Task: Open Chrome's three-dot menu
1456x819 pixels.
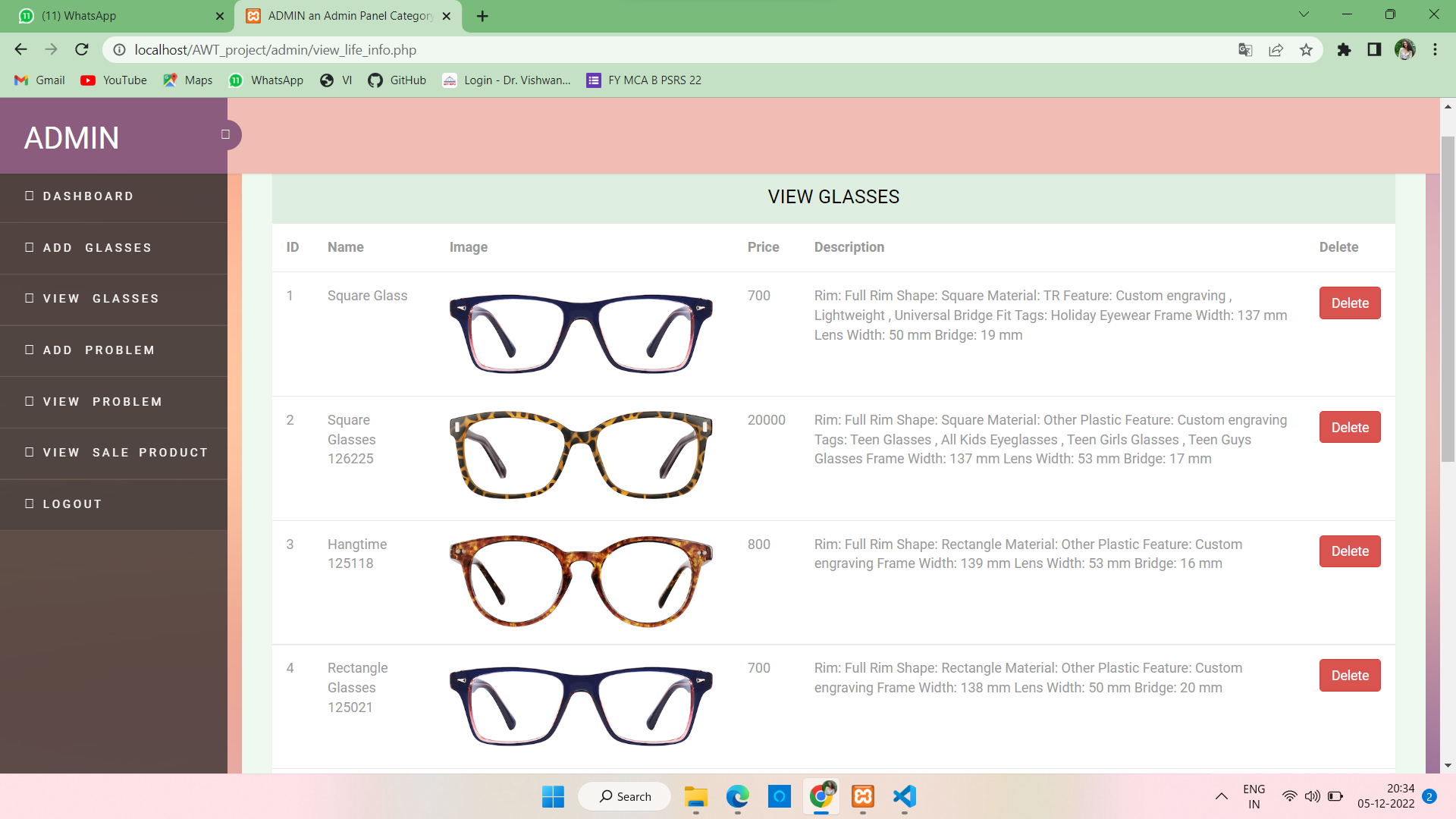Action: [1435, 49]
